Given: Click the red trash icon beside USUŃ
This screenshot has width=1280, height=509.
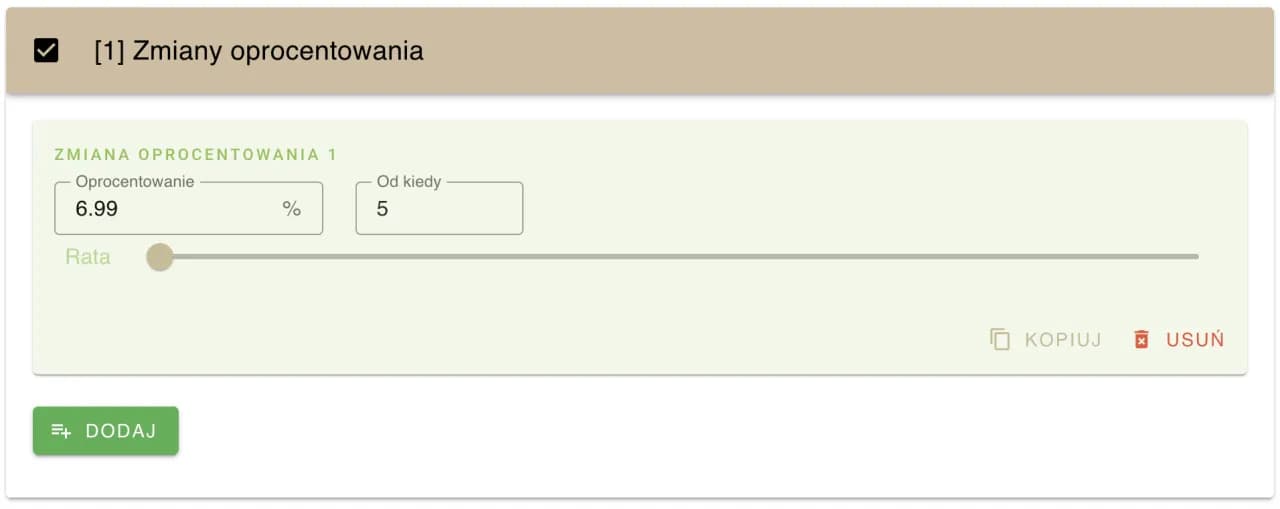Looking at the screenshot, I should pos(1141,339).
